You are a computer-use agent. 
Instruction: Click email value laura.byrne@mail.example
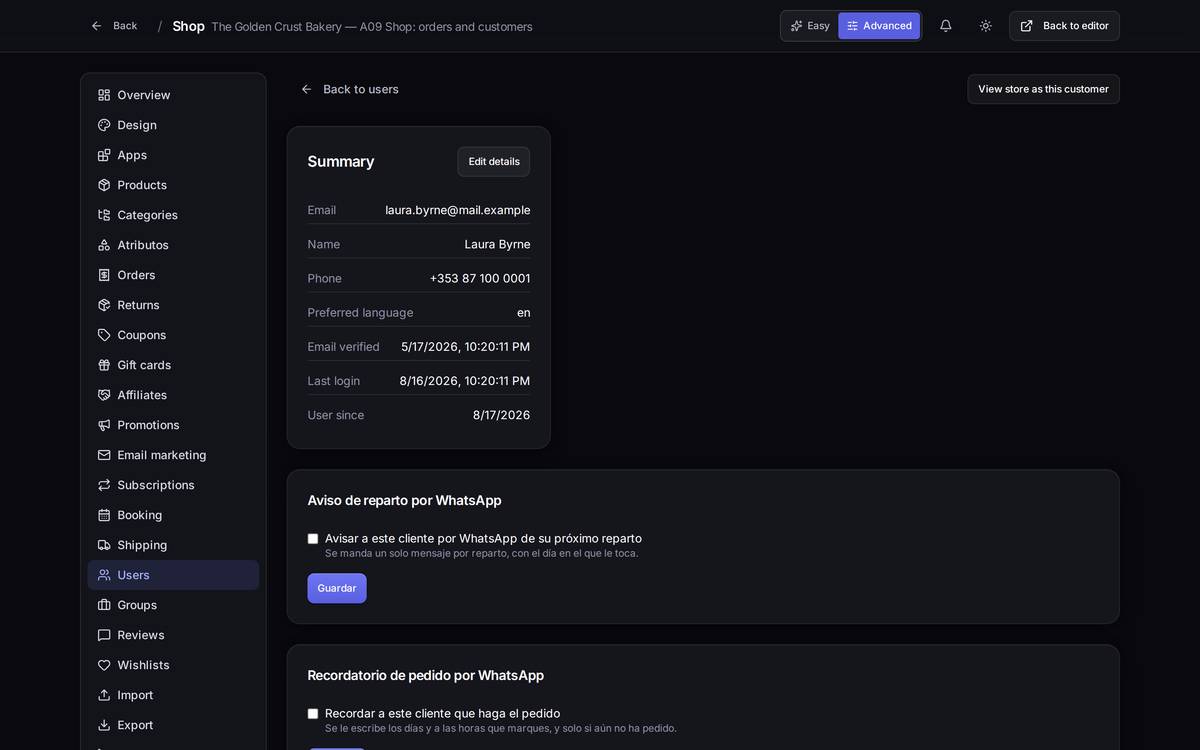(x=458, y=210)
